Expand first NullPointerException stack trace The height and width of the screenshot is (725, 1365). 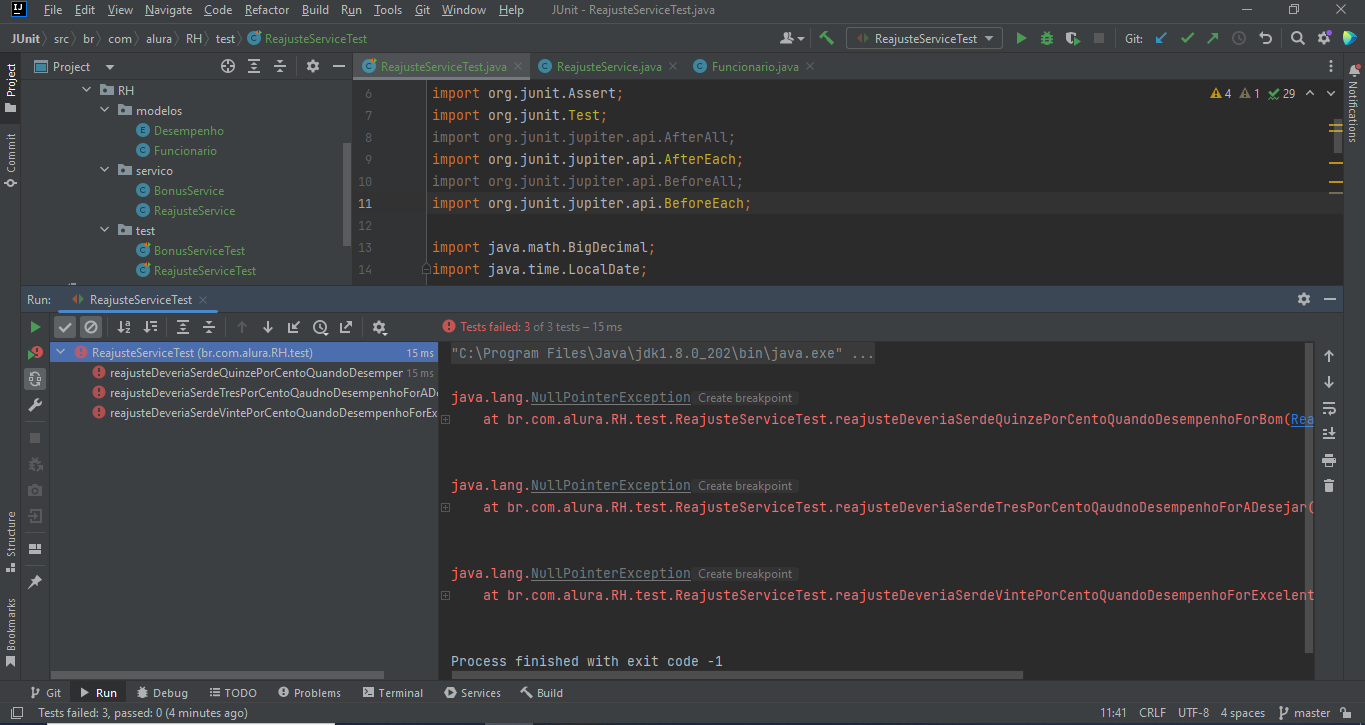pos(445,421)
